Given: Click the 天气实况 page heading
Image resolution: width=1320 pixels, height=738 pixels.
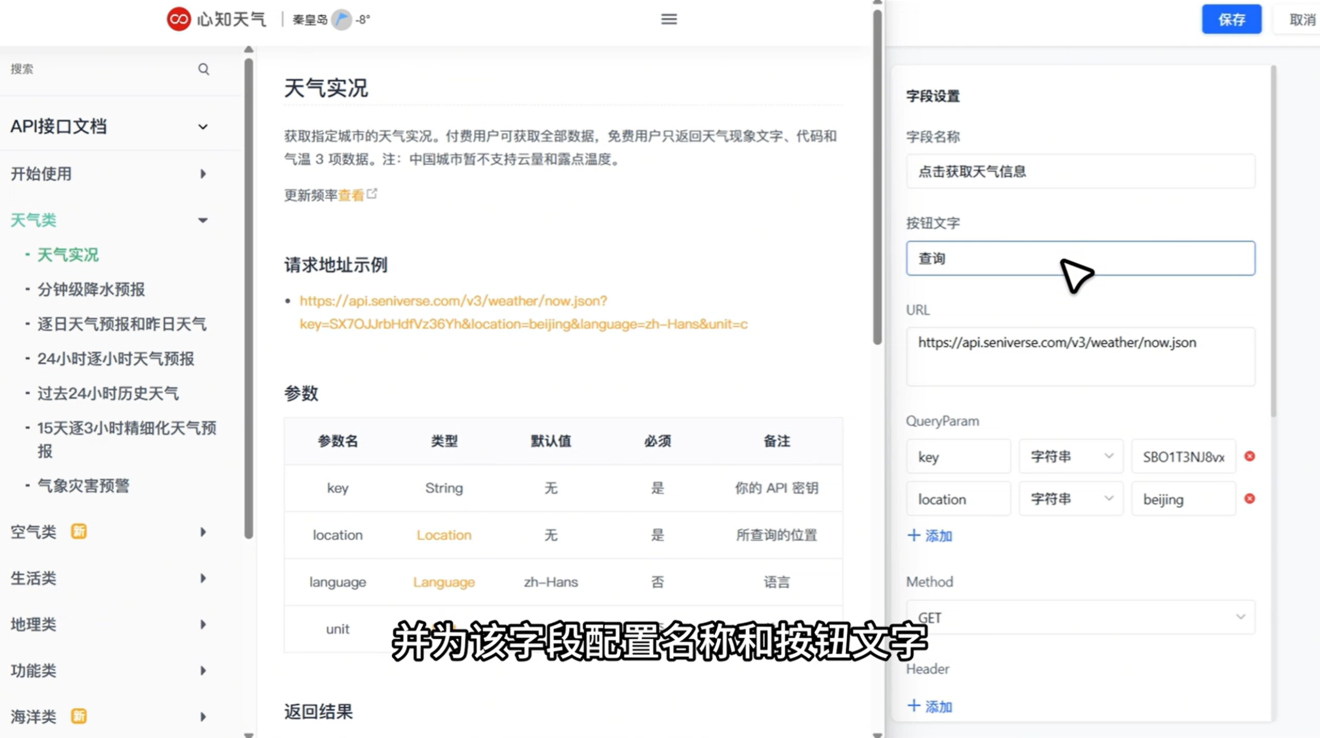Looking at the screenshot, I should click(x=326, y=88).
